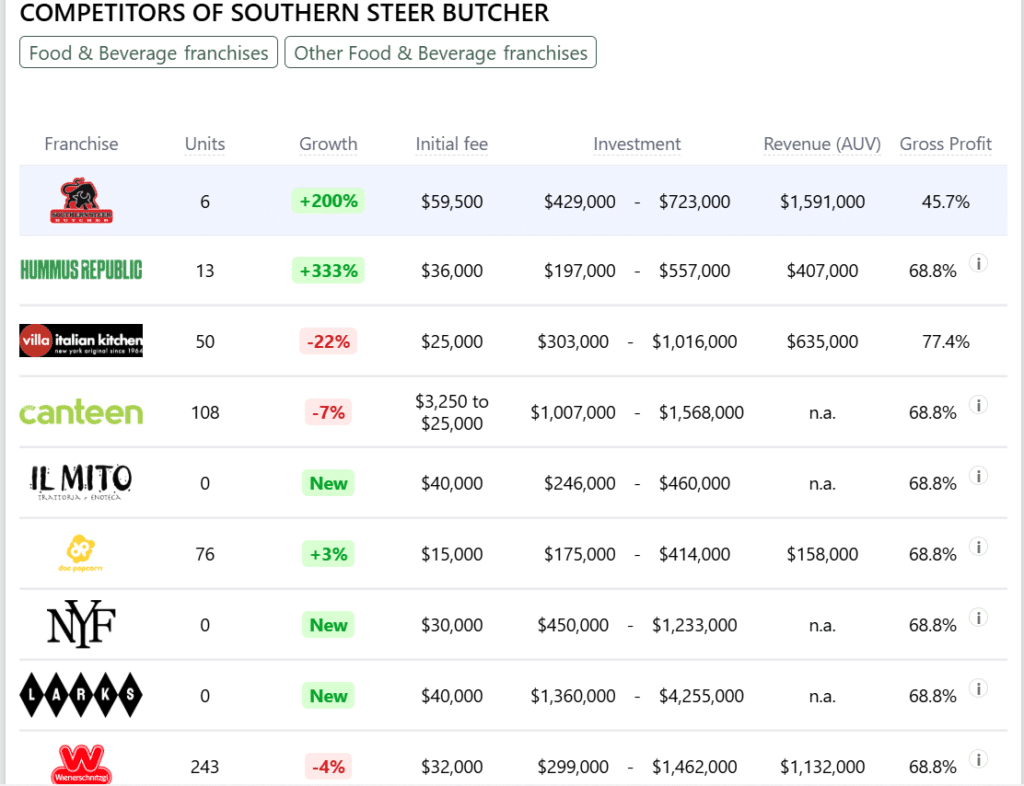The width and height of the screenshot is (1024, 786).
Task: Click the Initial fee column header
Action: click(451, 144)
